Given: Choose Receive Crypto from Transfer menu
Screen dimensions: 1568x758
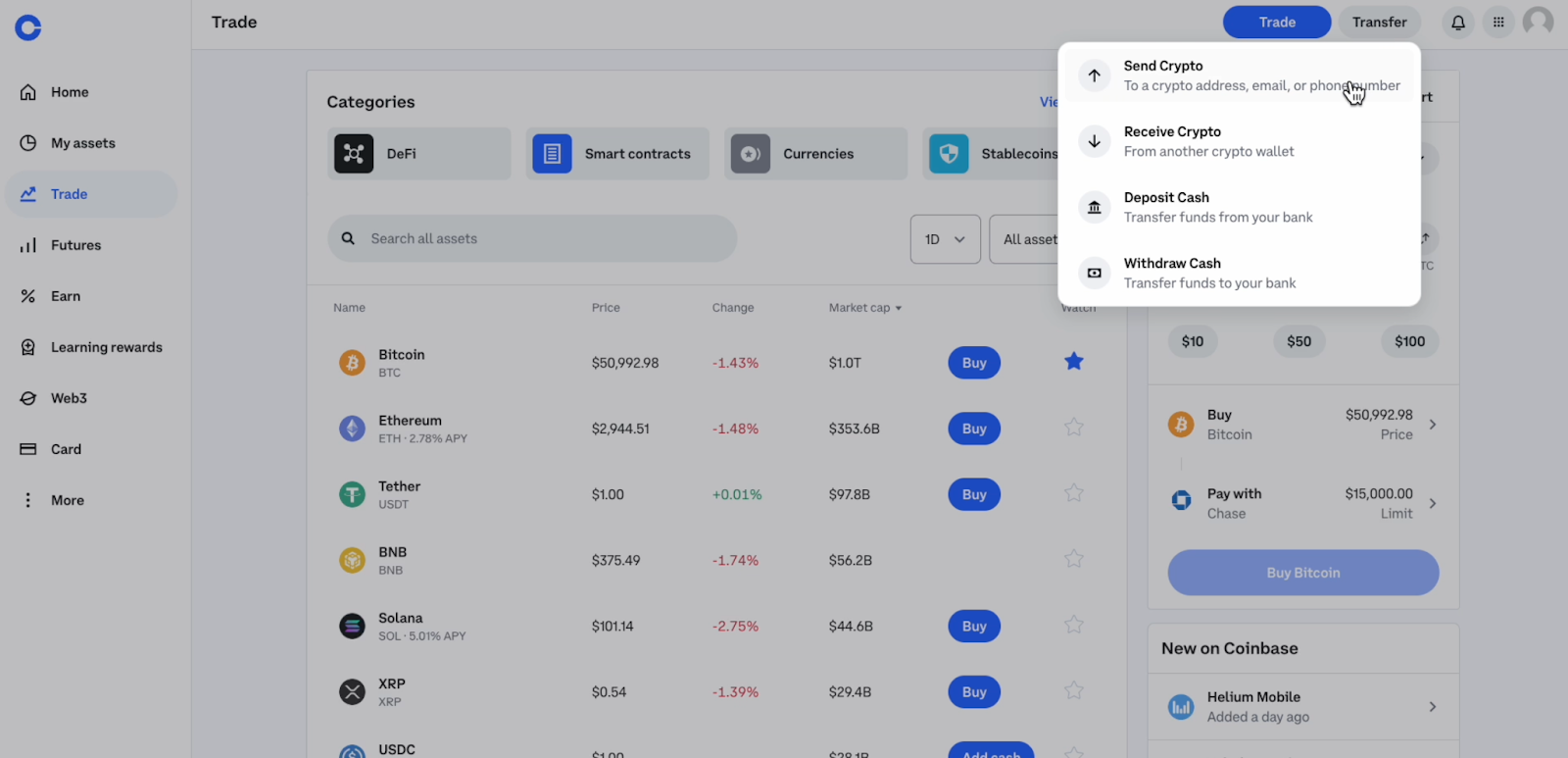Looking at the screenshot, I should click(x=1240, y=141).
